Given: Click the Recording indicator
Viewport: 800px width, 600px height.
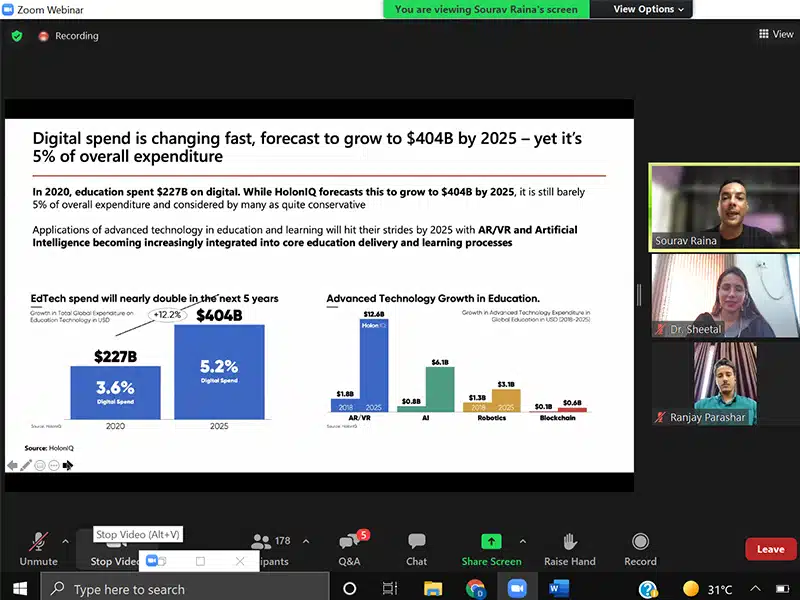Looking at the screenshot, I should (x=69, y=36).
